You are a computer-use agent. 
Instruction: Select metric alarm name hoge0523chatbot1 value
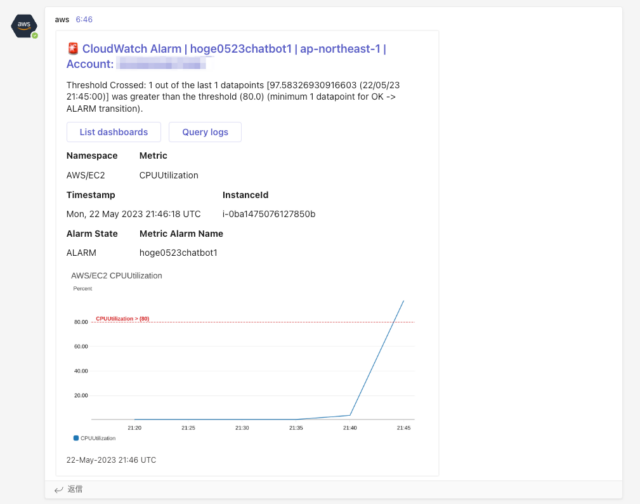(178, 253)
